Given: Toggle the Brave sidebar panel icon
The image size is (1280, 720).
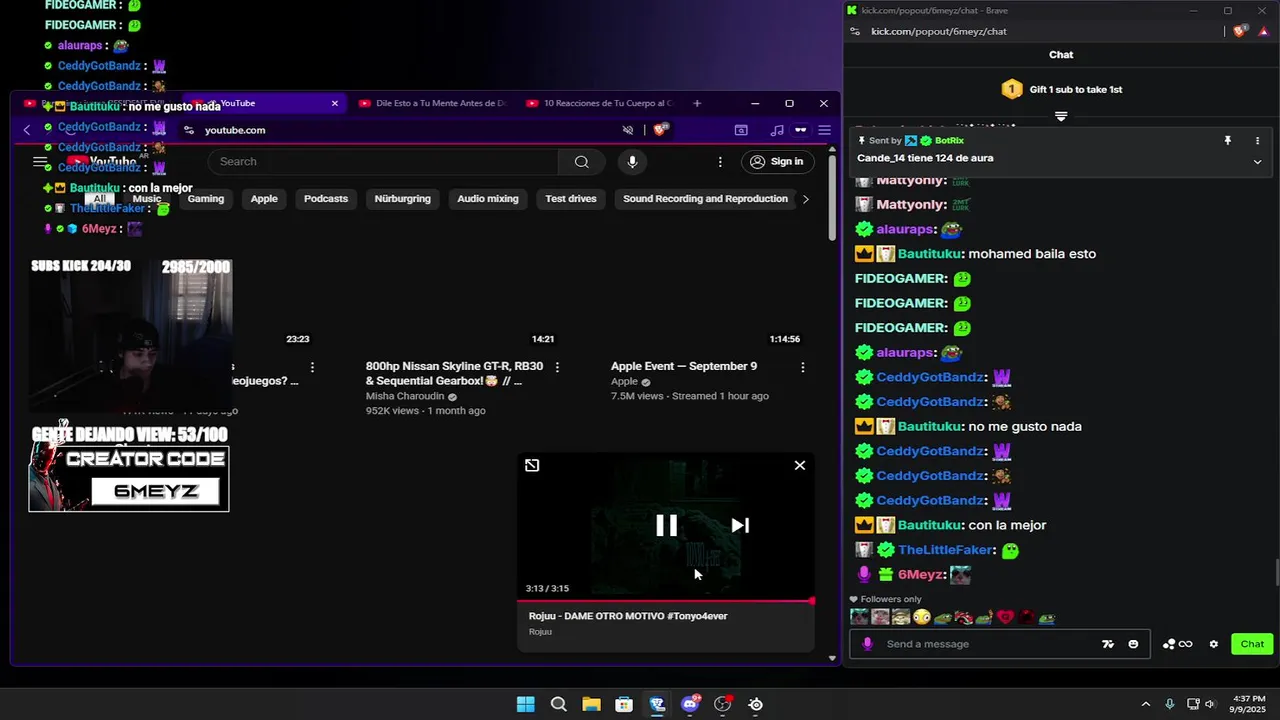Looking at the screenshot, I should click(741, 130).
